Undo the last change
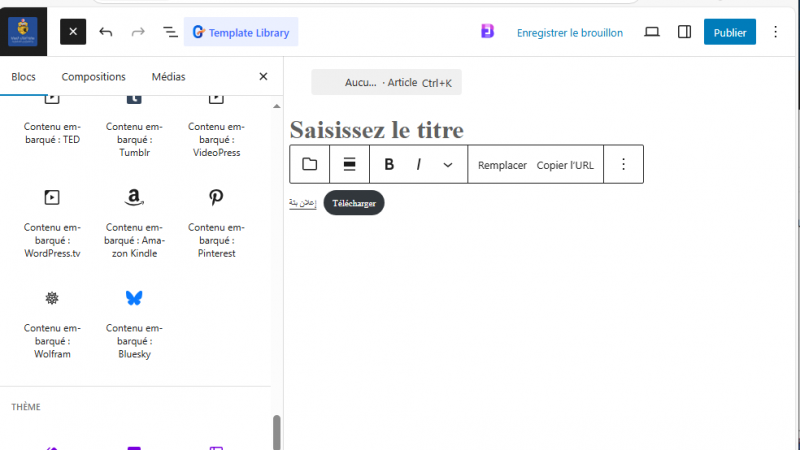This screenshot has width=800, height=450. tap(106, 32)
